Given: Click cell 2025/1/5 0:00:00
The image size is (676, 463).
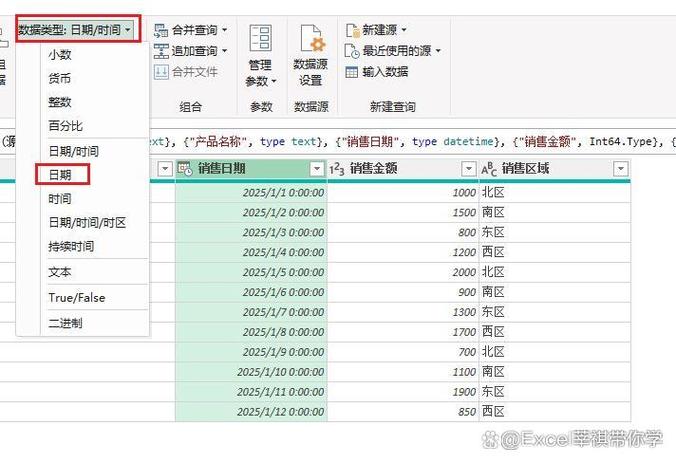Looking at the screenshot, I should [x=251, y=272].
